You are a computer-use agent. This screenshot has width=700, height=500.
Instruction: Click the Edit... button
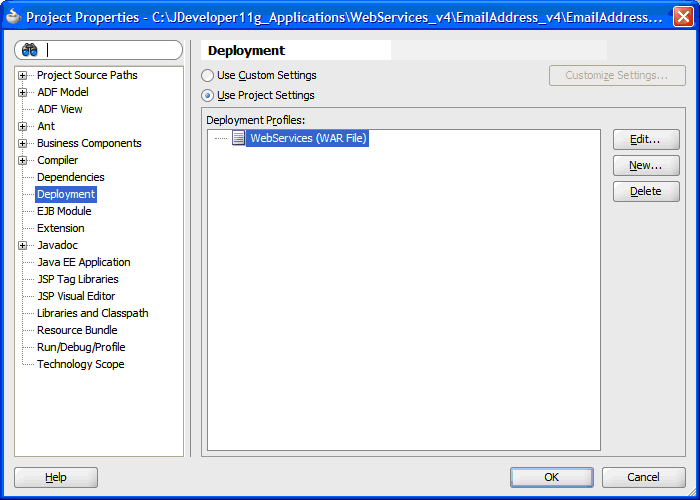click(646, 140)
